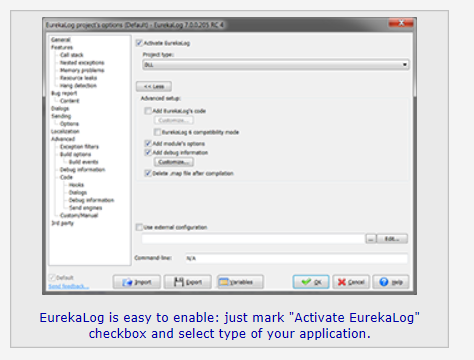
Task: Open Exception filters settings
Action: tap(79, 147)
